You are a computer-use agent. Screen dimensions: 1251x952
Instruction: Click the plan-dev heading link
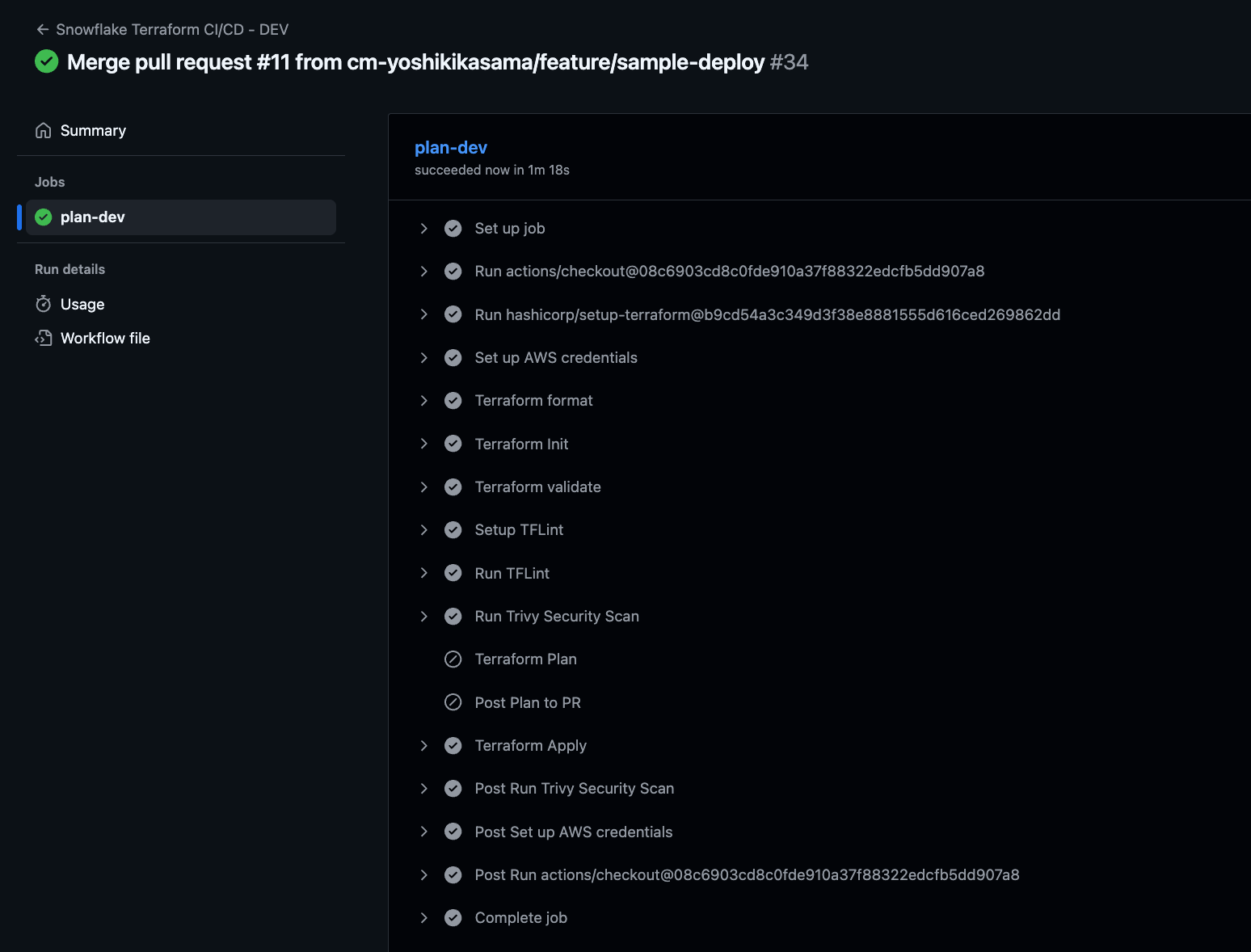coord(451,148)
